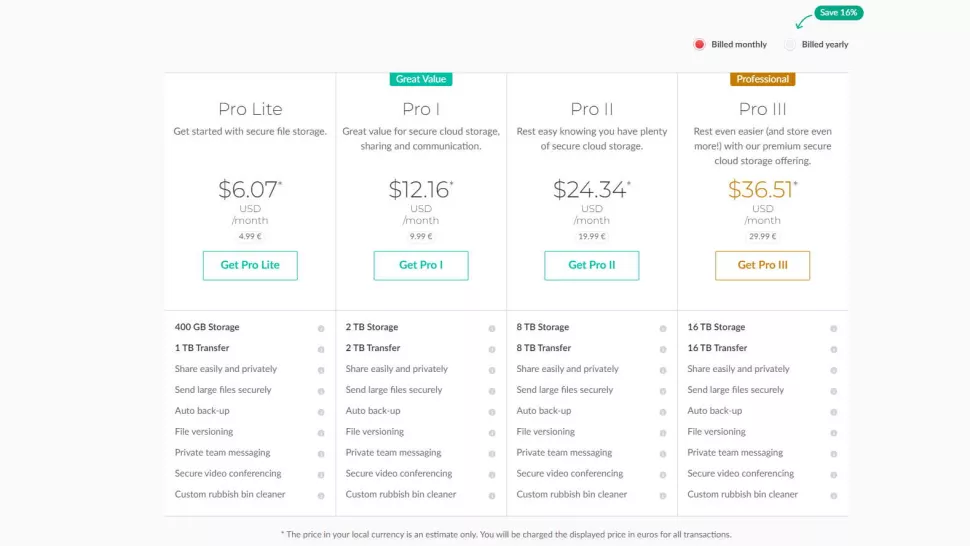Screen dimensions: 970x546
Task: Click the Great Value label on Pro I
Action: [x=421, y=79]
